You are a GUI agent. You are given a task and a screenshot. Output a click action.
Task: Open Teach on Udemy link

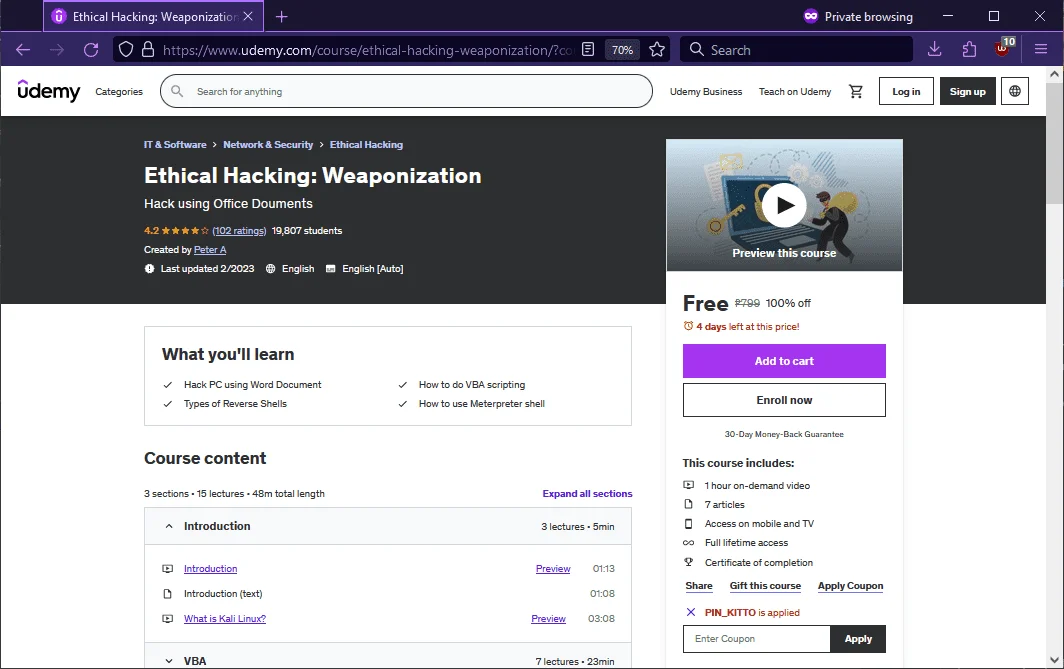[x=795, y=92]
